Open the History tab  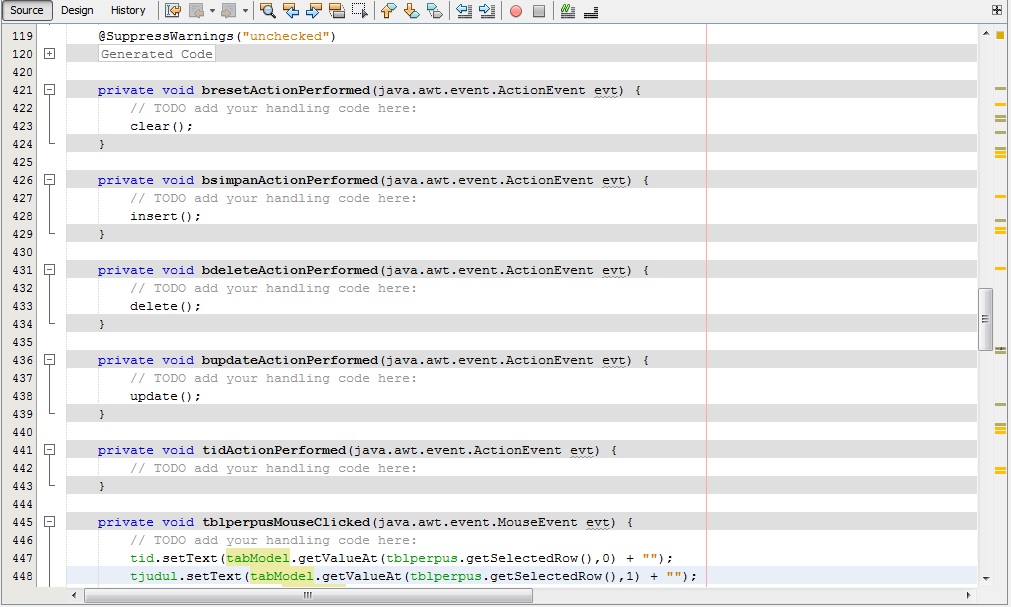(x=128, y=10)
